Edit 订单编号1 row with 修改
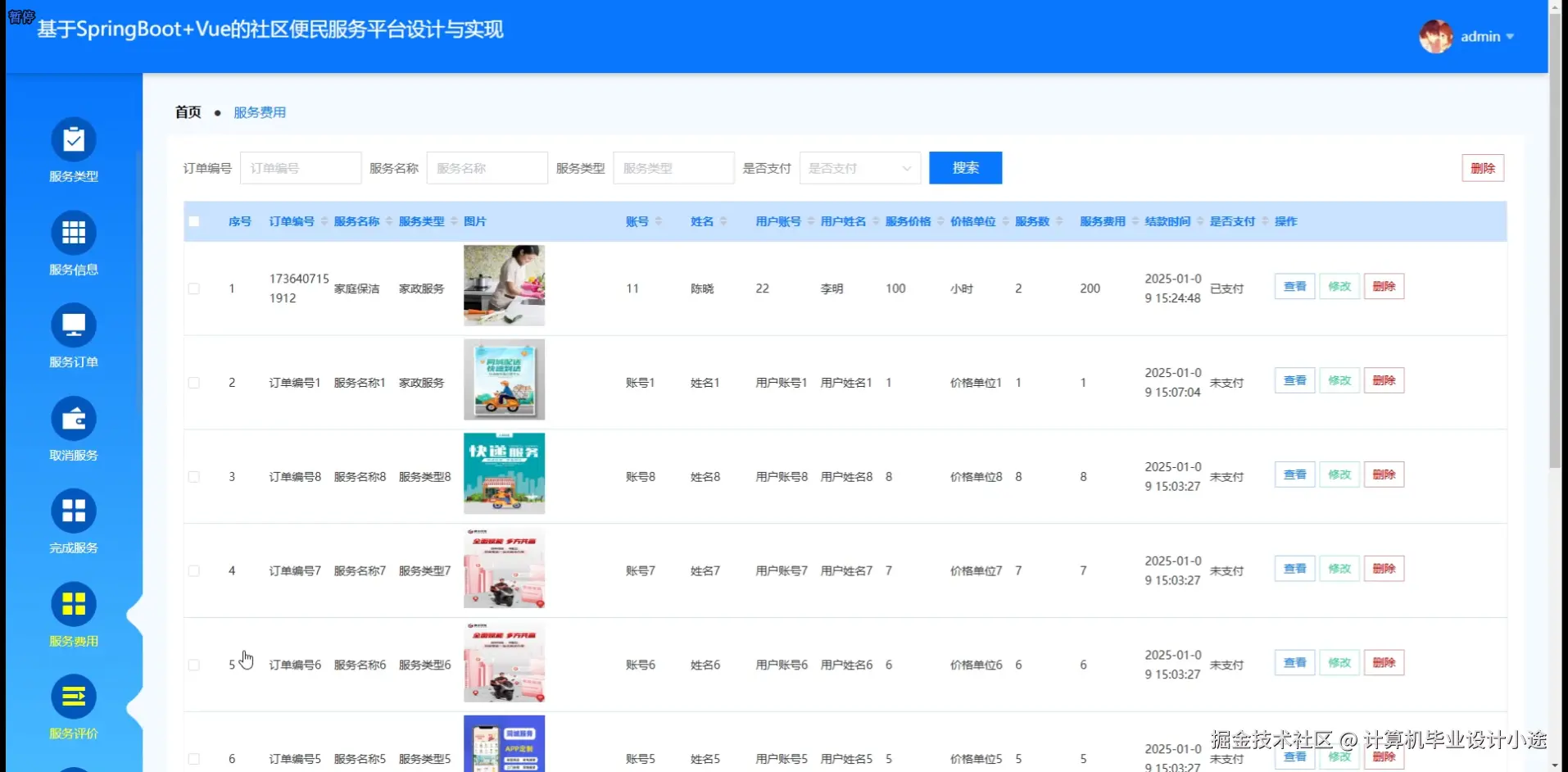 click(x=1339, y=380)
